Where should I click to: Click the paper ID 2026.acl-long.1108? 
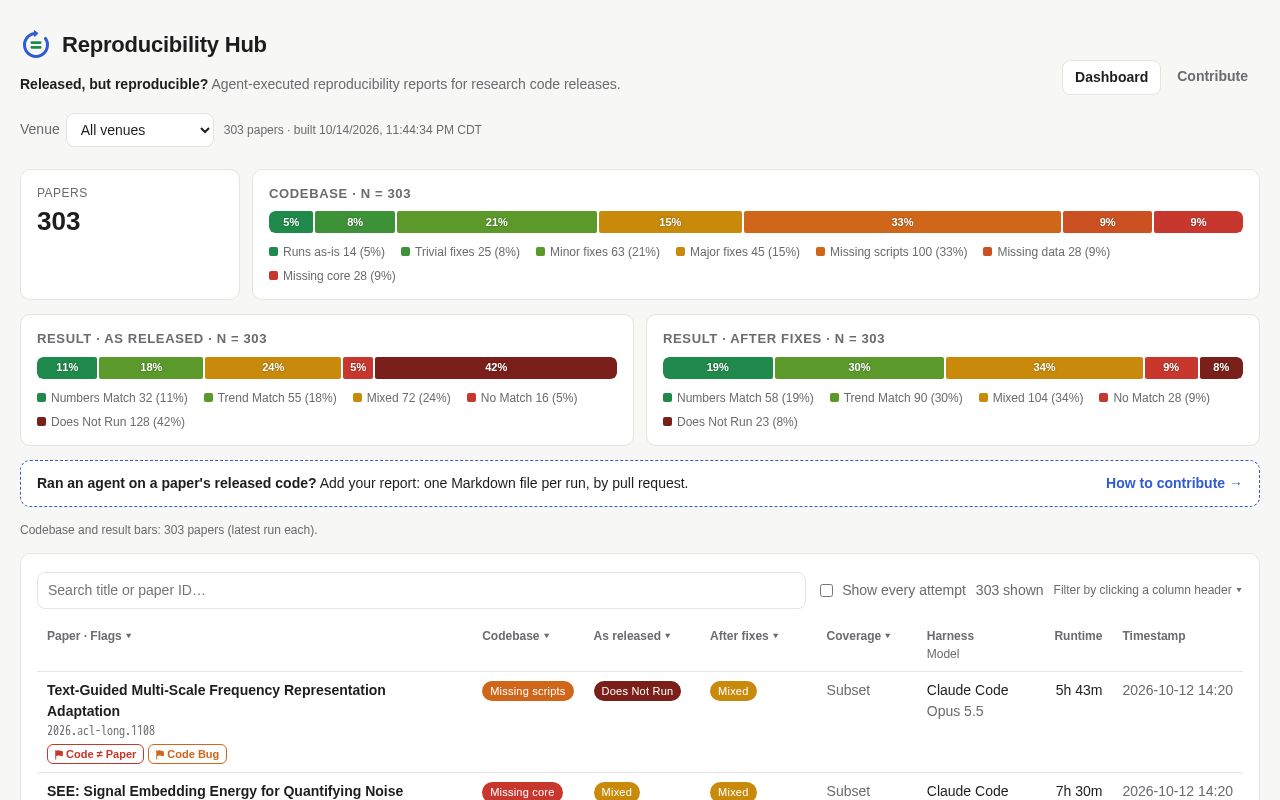pos(101,731)
